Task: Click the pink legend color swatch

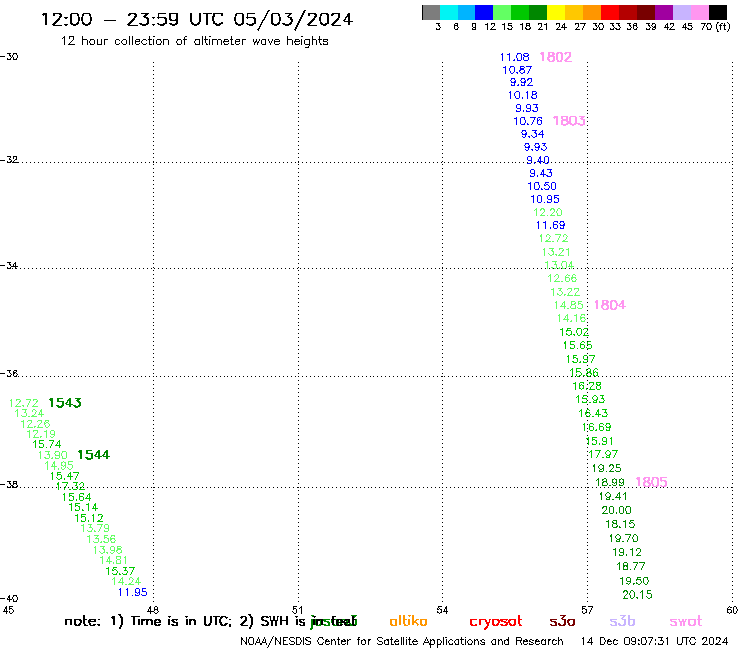Action: tap(700, 12)
